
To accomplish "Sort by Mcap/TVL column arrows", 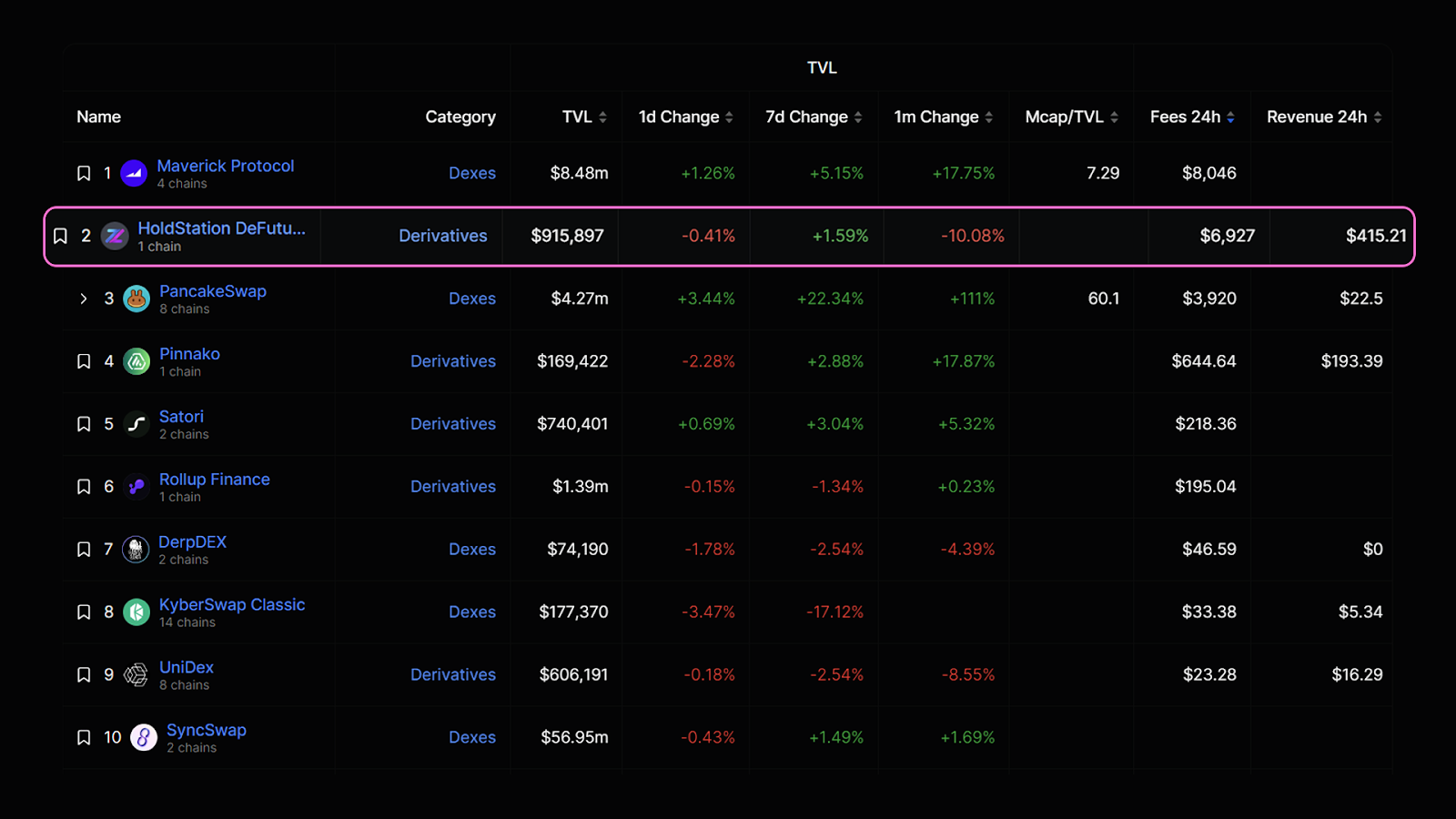I will 1114,117.
